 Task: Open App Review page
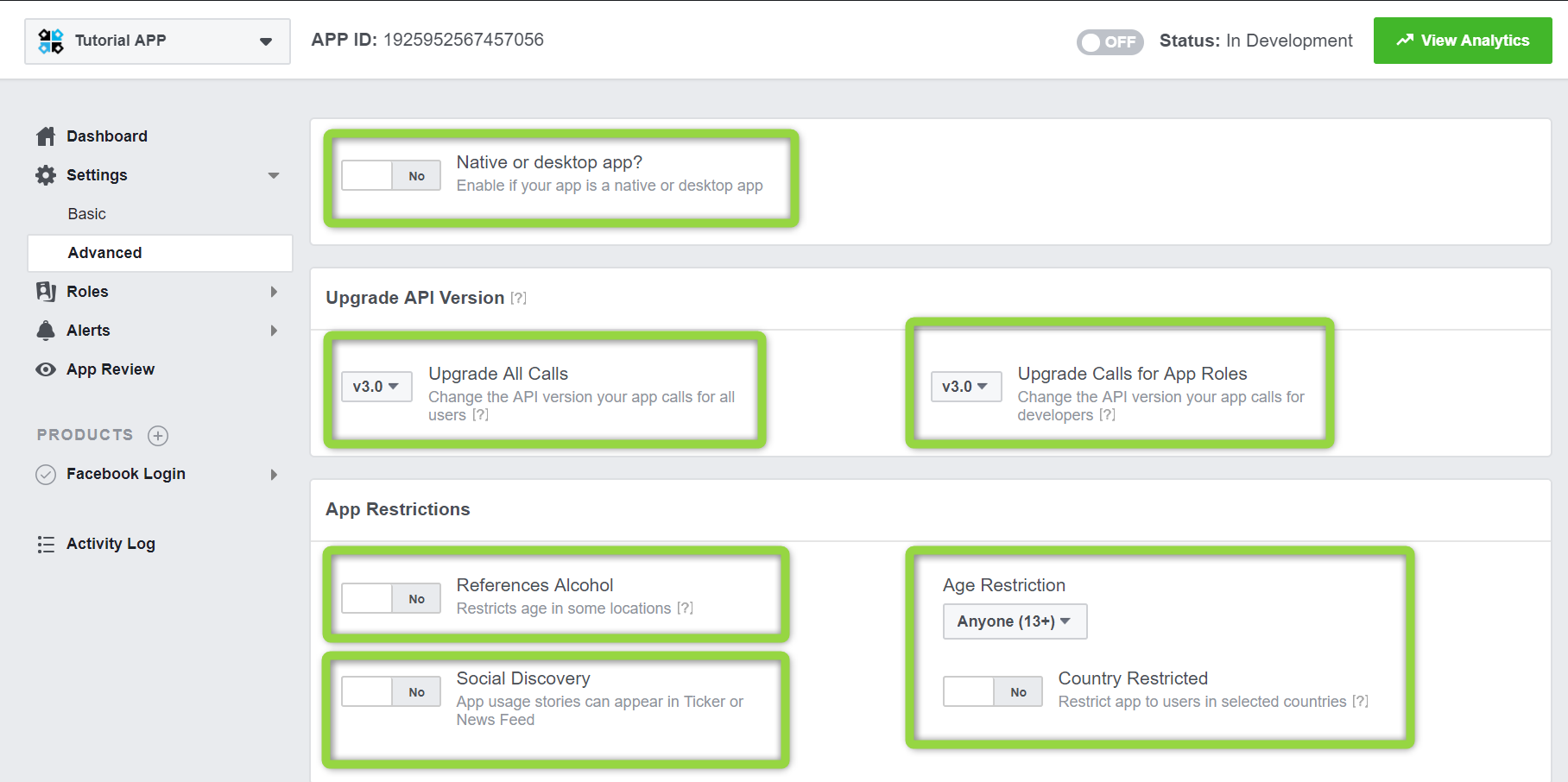(x=111, y=369)
